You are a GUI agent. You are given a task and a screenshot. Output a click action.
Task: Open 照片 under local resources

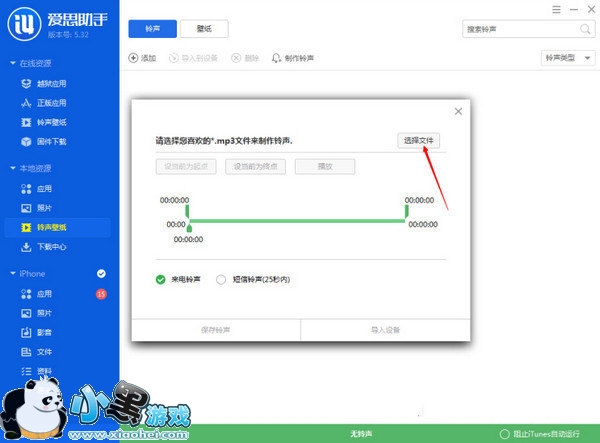point(36,208)
